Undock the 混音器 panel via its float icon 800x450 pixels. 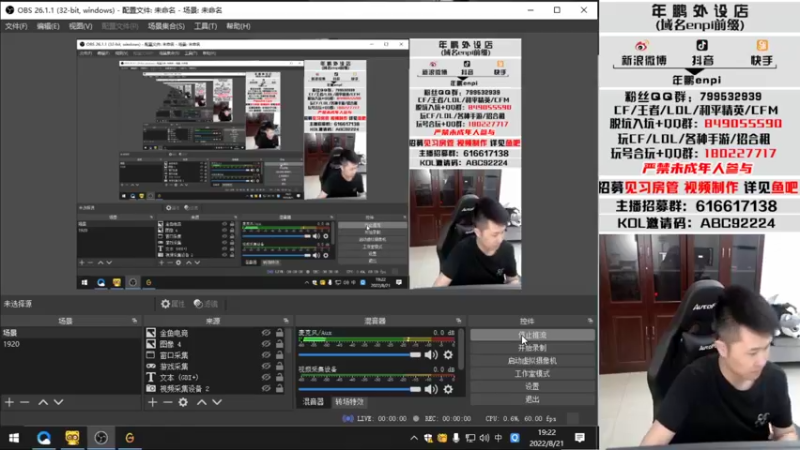(x=459, y=320)
